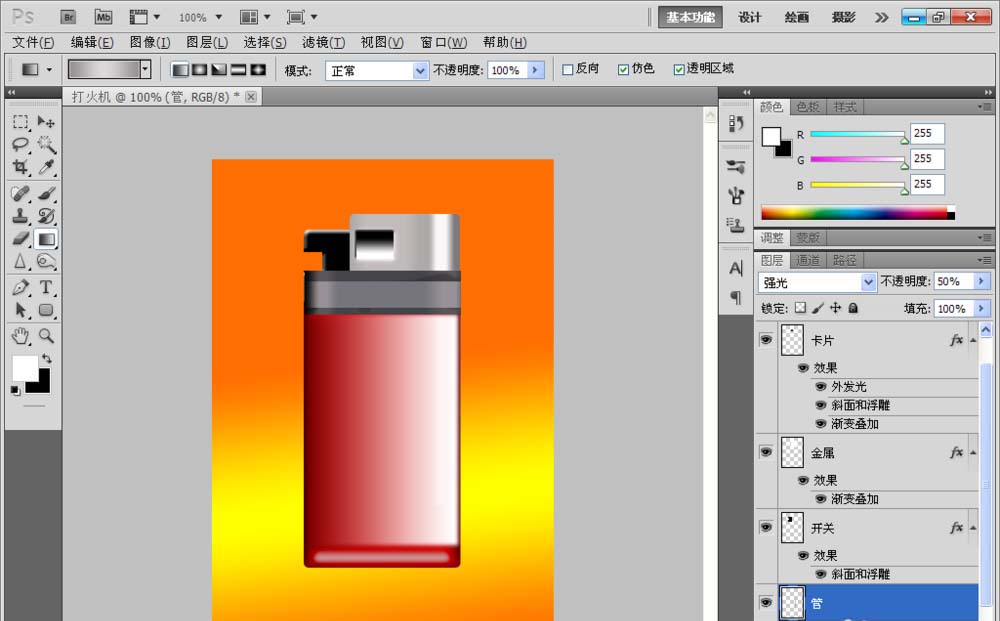Uncheck the 仿色 option in the options bar
The height and width of the screenshot is (621, 1000).
(622, 68)
